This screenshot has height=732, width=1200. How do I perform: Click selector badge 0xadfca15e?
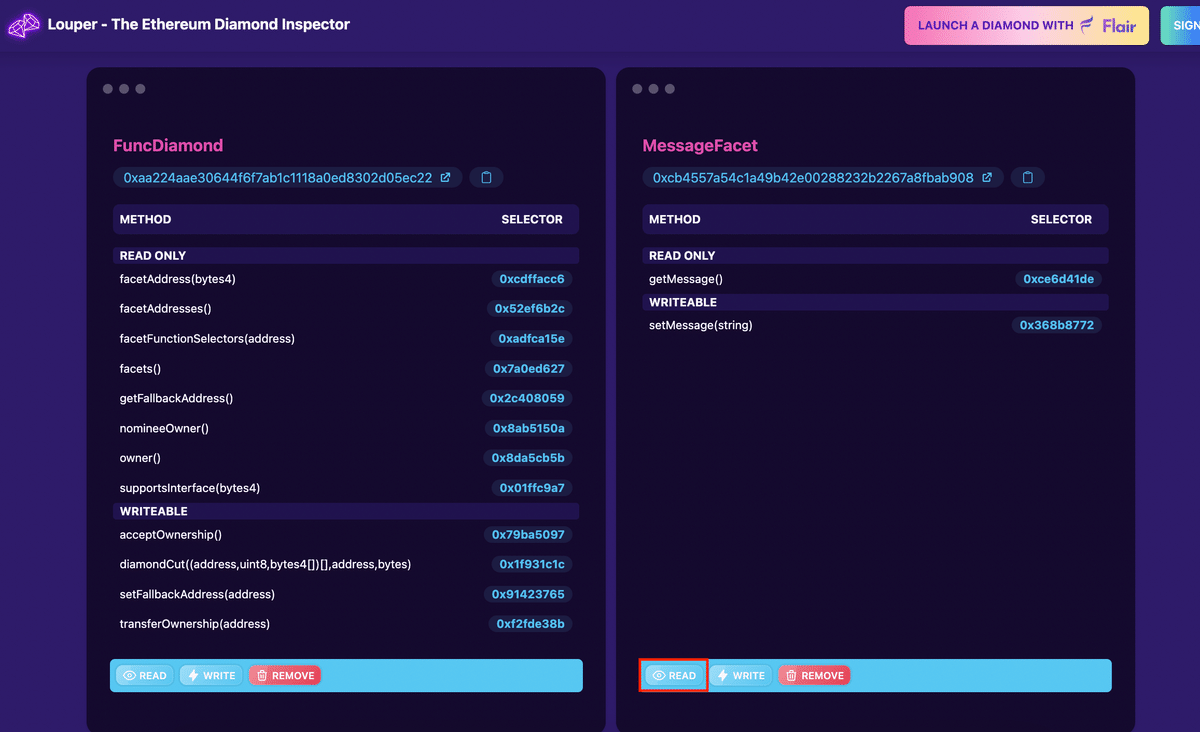(532, 339)
